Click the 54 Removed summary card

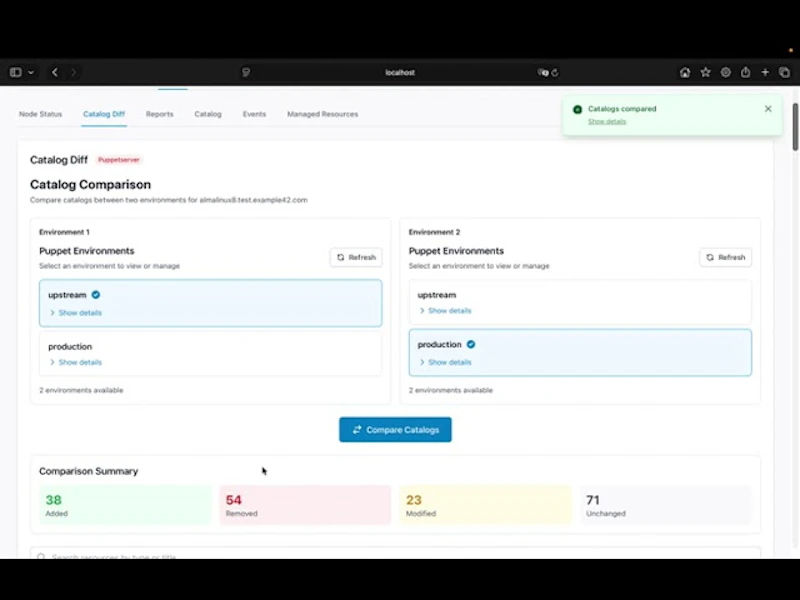[x=305, y=505]
